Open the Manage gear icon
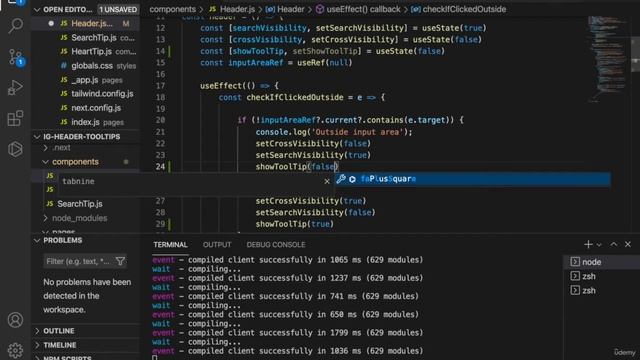The image size is (640, 360). 16,350
